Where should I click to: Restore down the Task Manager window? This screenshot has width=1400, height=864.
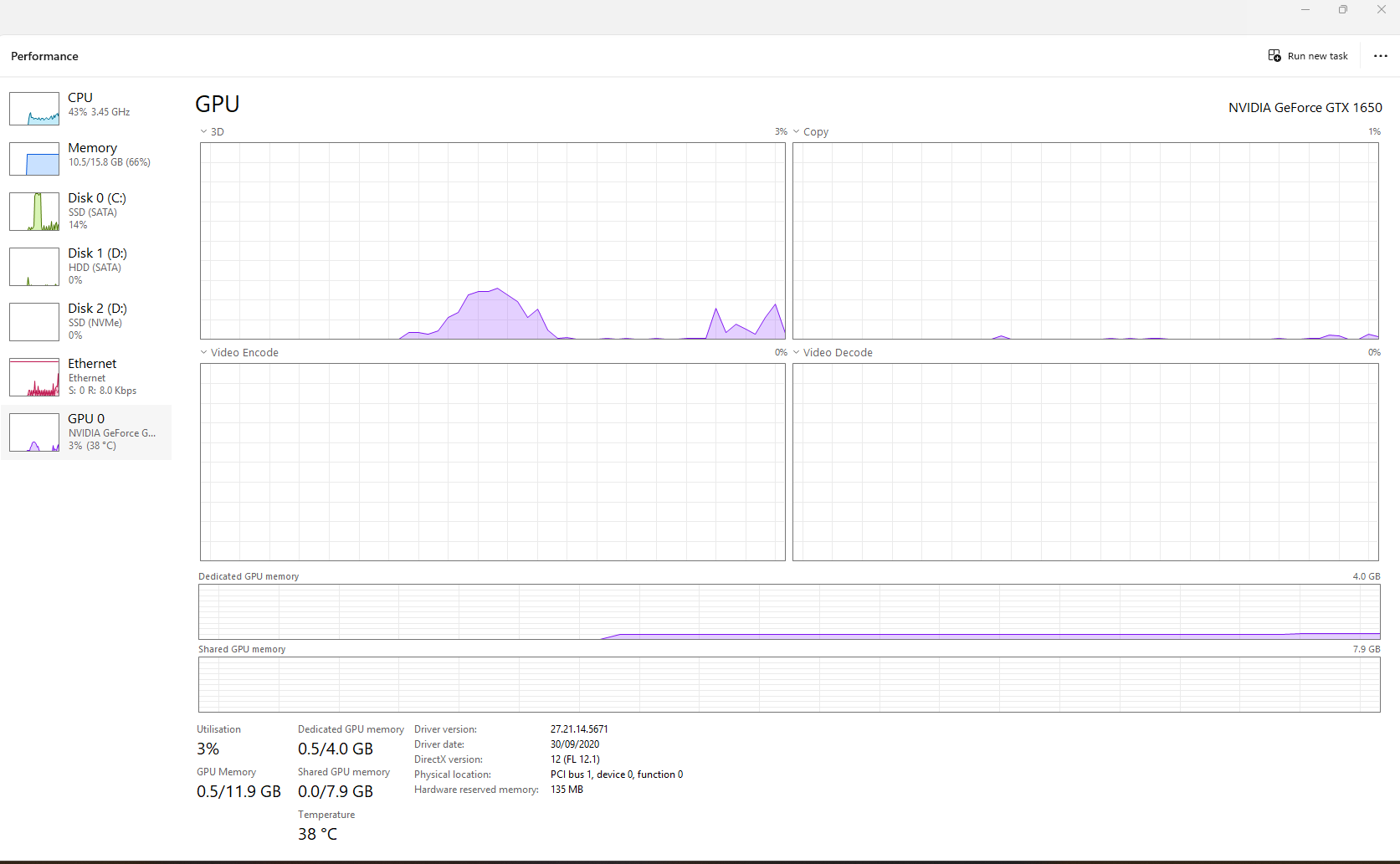[1343, 10]
